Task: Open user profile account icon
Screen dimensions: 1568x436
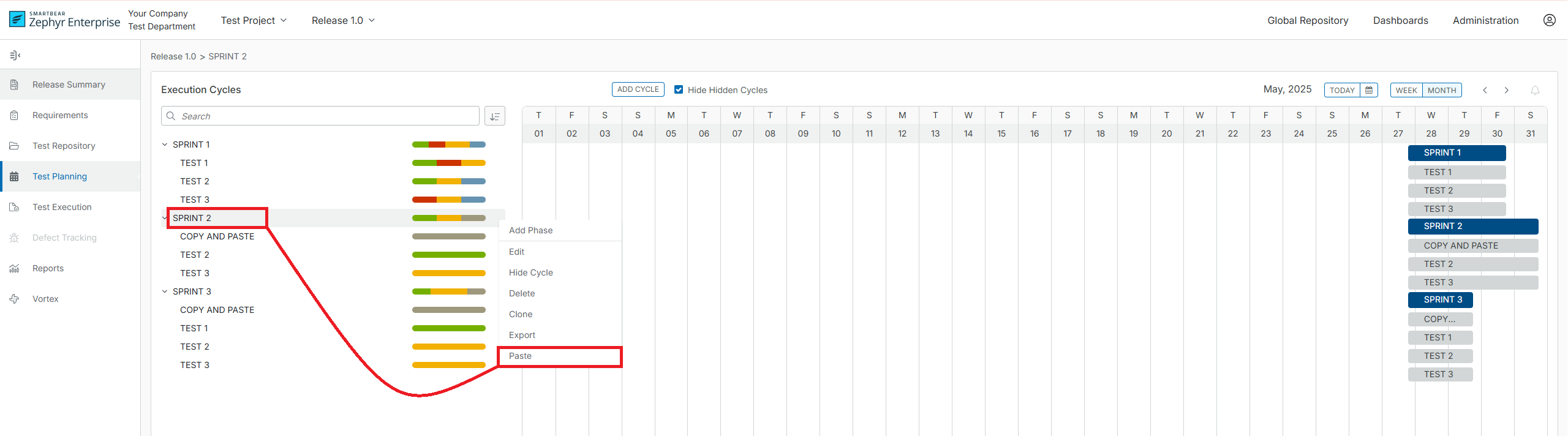Action: [1549, 20]
